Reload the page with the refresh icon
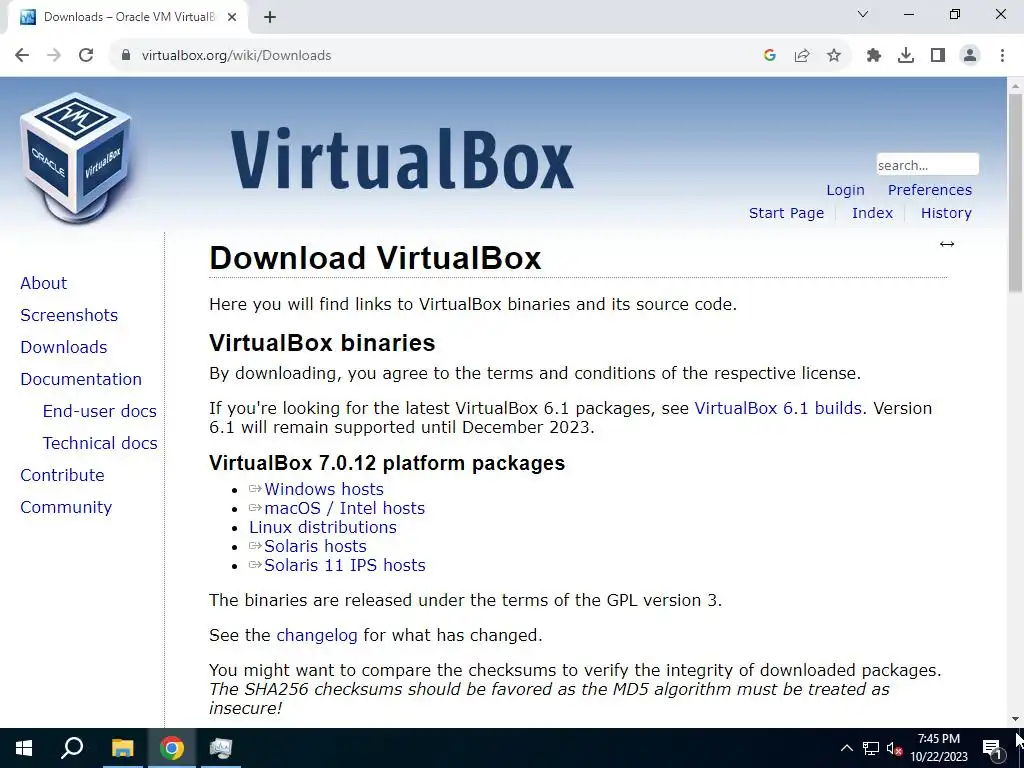The height and width of the screenshot is (768, 1024). click(86, 56)
